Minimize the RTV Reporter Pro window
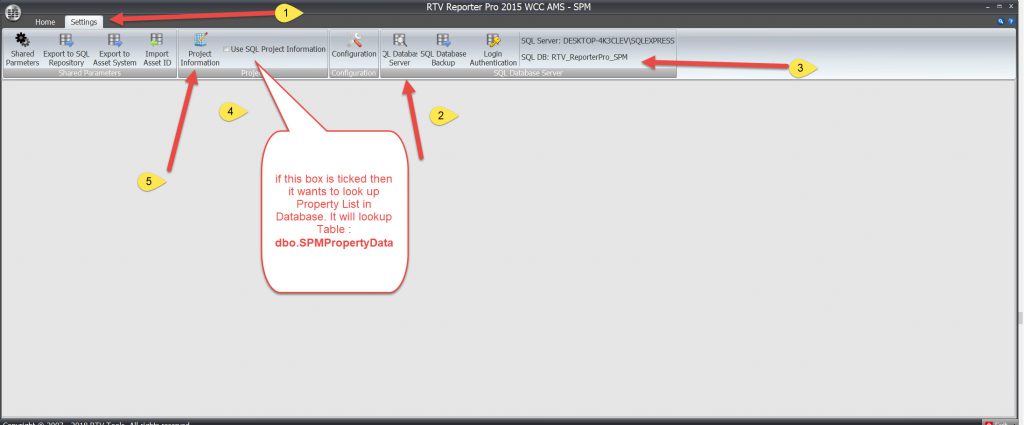The height and width of the screenshot is (425, 1024). pyautogui.click(x=987, y=5)
